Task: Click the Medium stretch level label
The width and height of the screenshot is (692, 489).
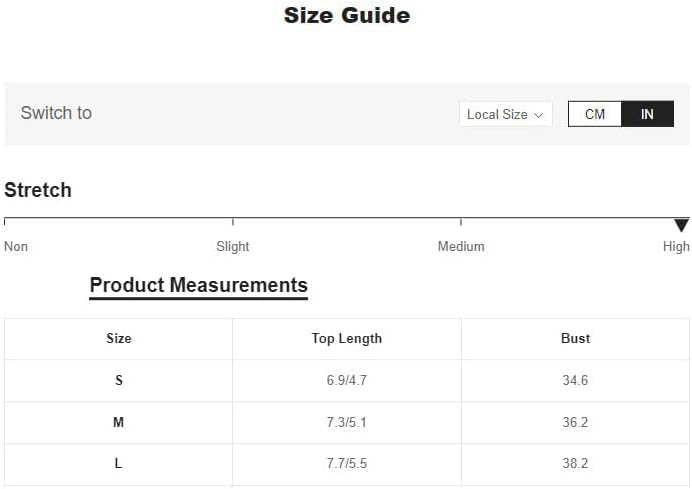Action: pyautogui.click(x=461, y=246)
